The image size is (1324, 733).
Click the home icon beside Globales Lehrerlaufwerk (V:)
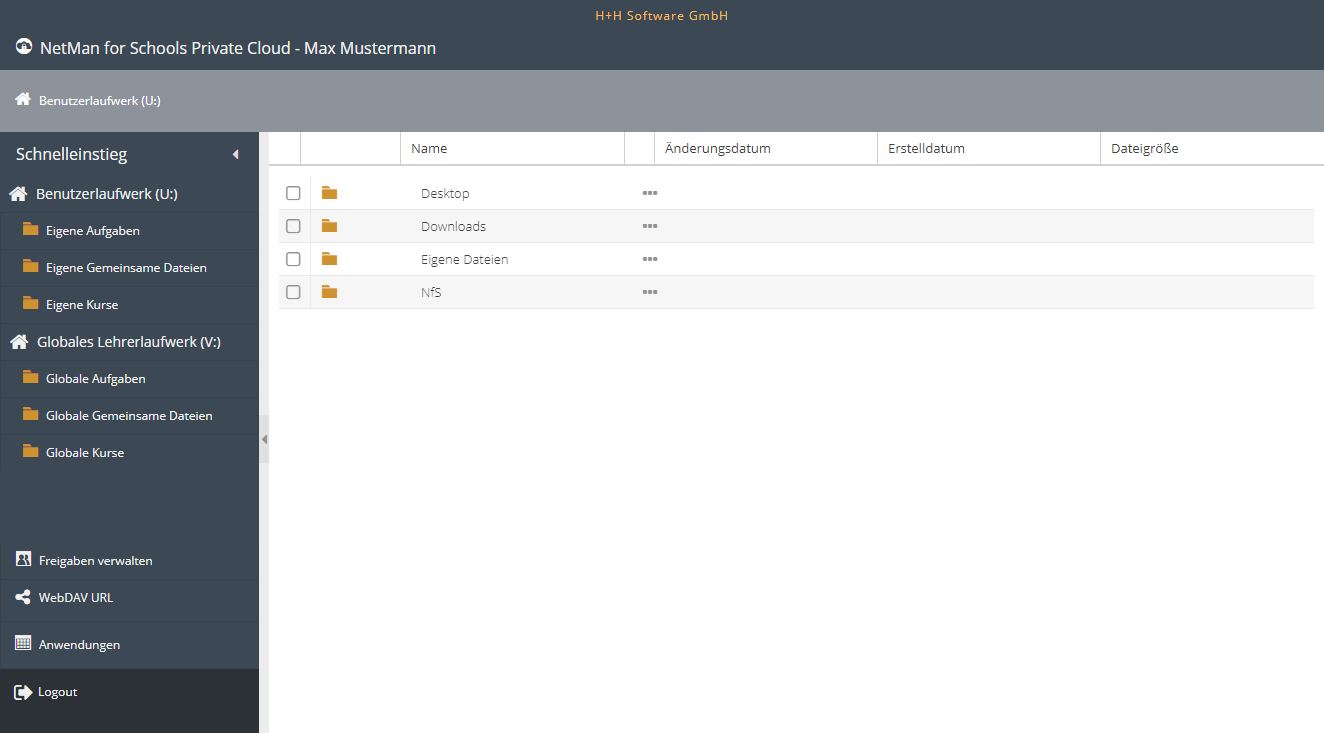coord(18,342)
